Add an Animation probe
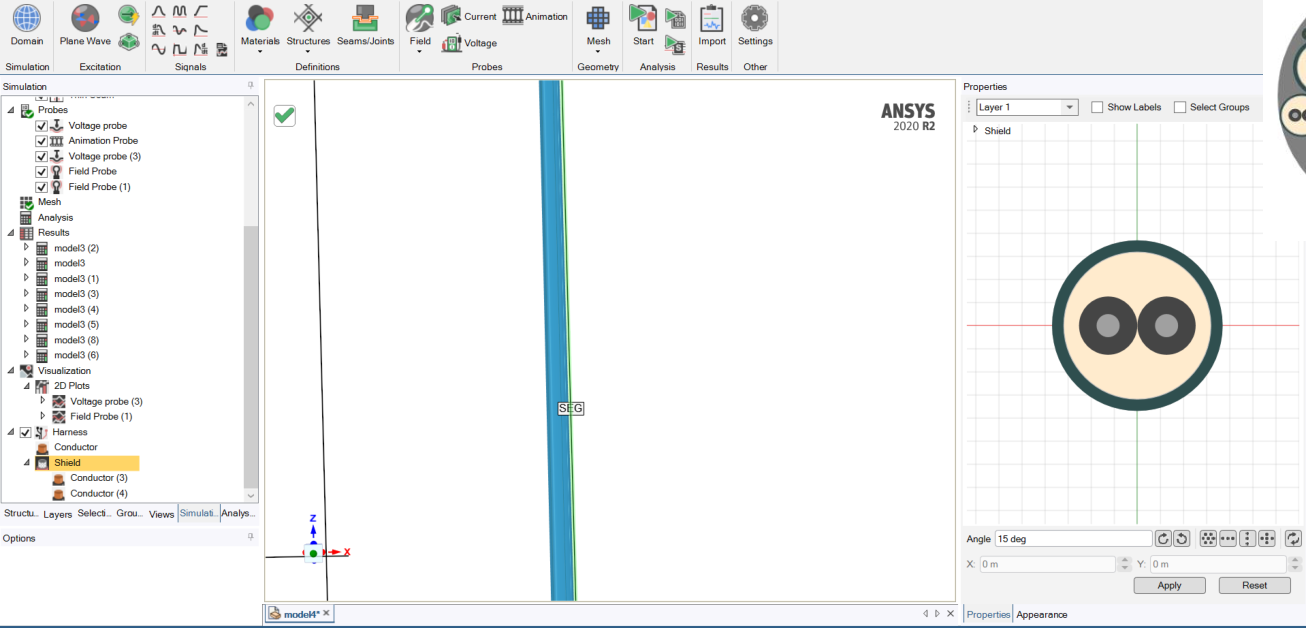Viewport: 1306px width, 628px height. [x=535, y=16]
